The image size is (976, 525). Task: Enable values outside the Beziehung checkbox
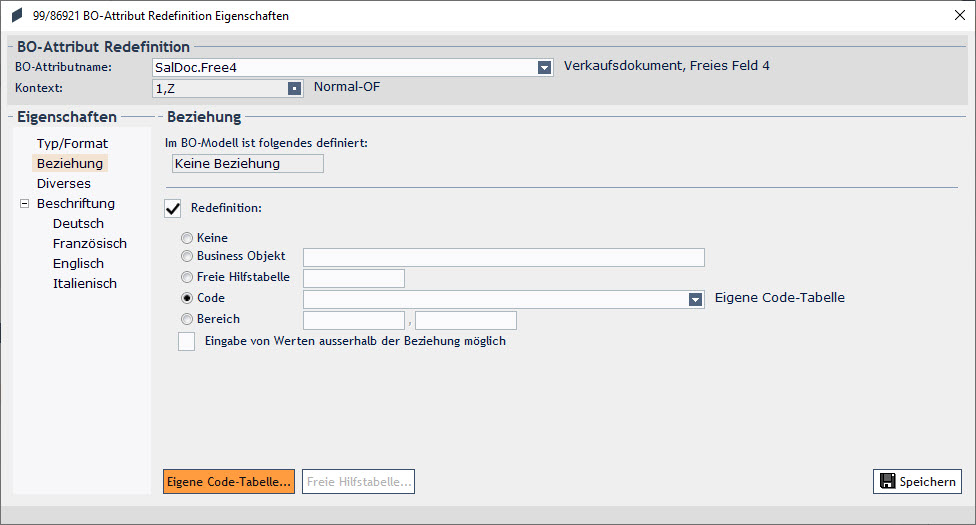(187, 341)
